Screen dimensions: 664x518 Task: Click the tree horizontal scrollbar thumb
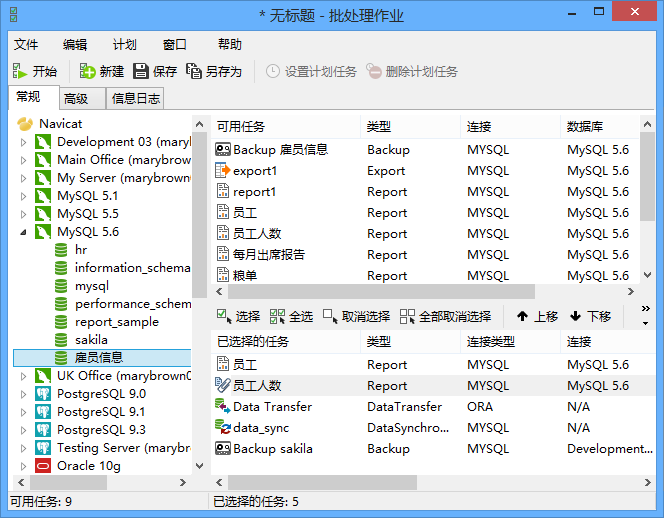click(68, 482)
